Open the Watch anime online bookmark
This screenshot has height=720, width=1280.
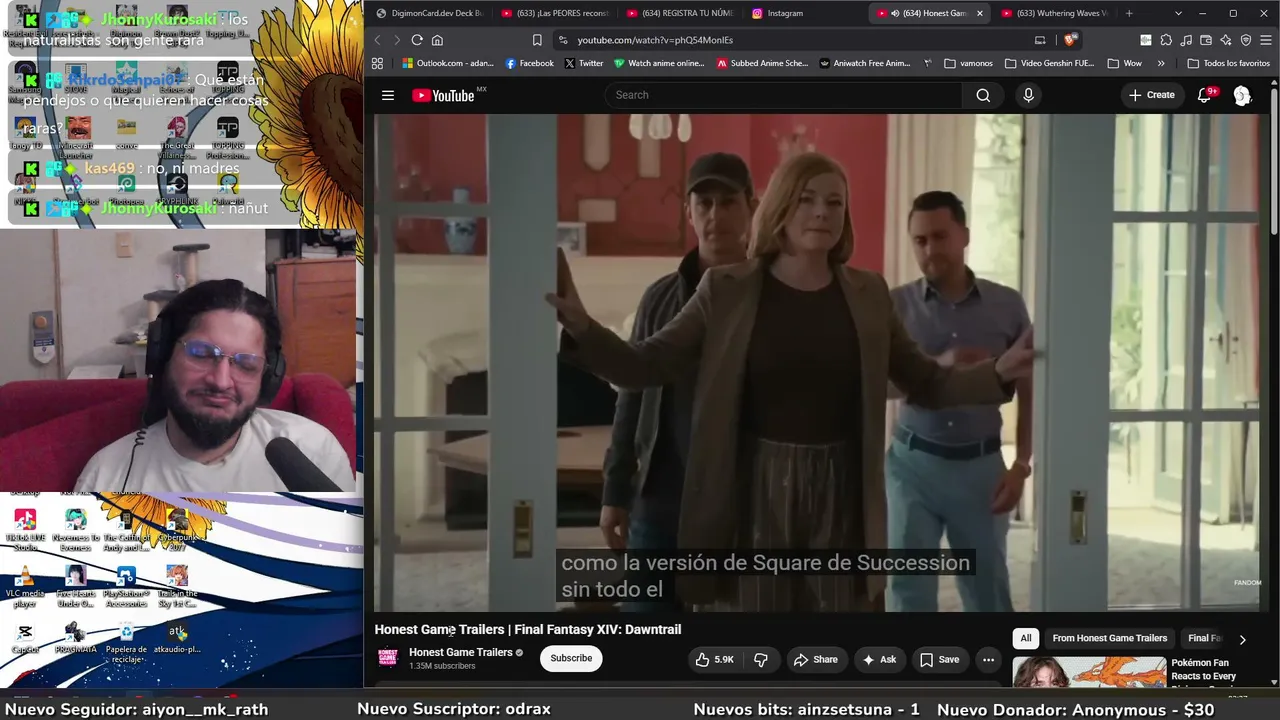(659, 63)
